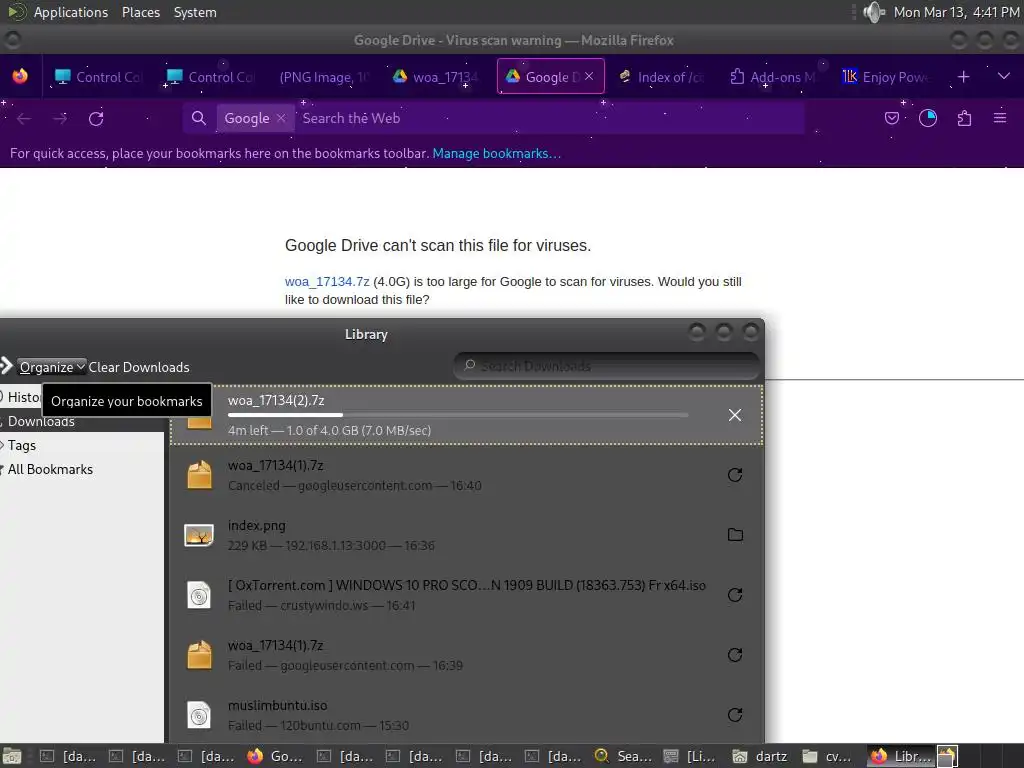
Task: Click the download progress bar of woa_17134(2).7z
Action: click(458, 415)
